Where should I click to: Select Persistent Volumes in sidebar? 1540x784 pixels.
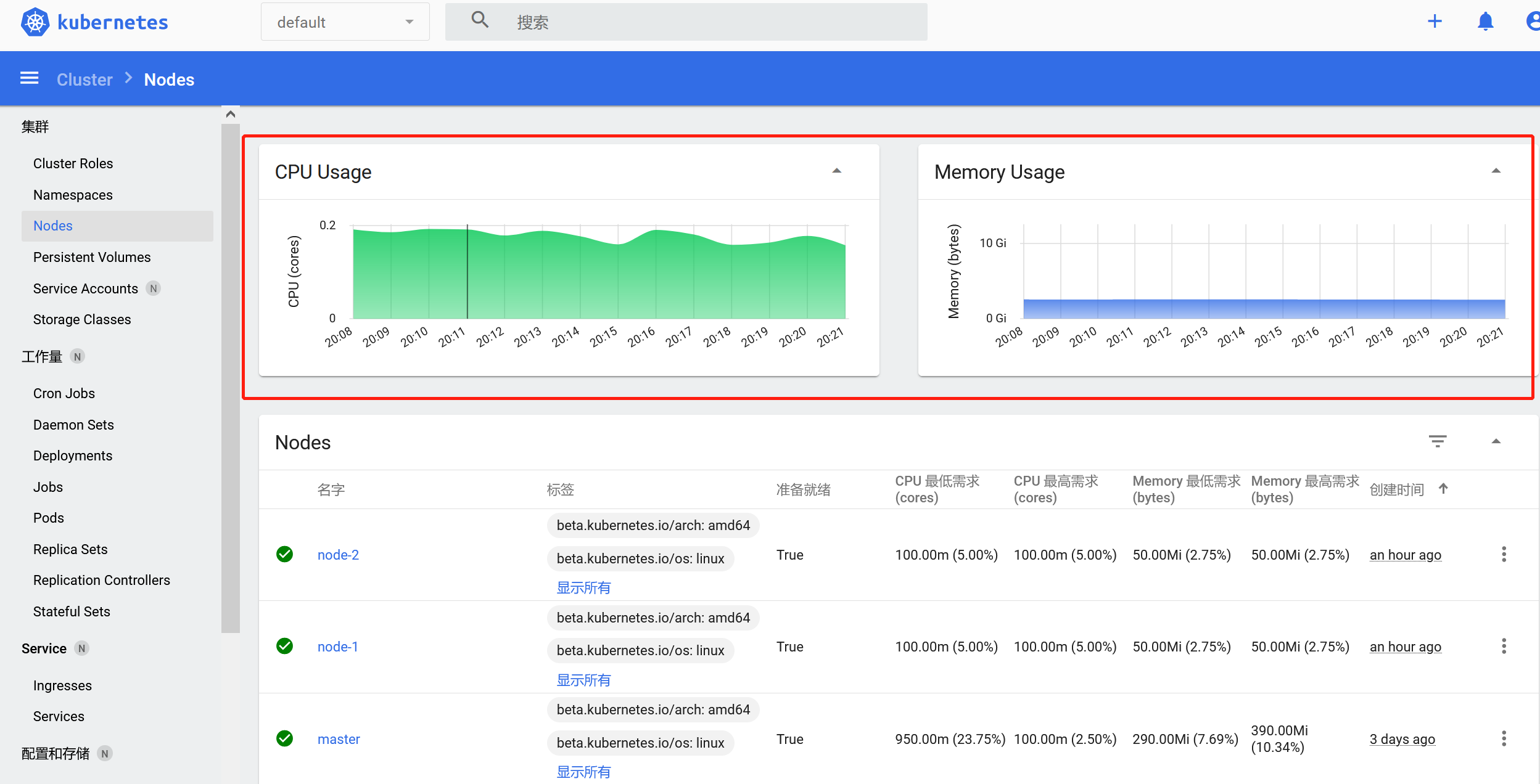point(92,257)
